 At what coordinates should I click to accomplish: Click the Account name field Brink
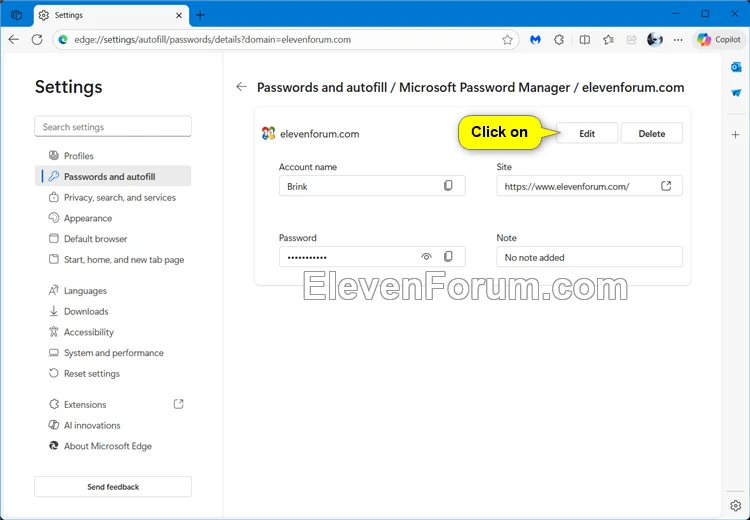372,186
